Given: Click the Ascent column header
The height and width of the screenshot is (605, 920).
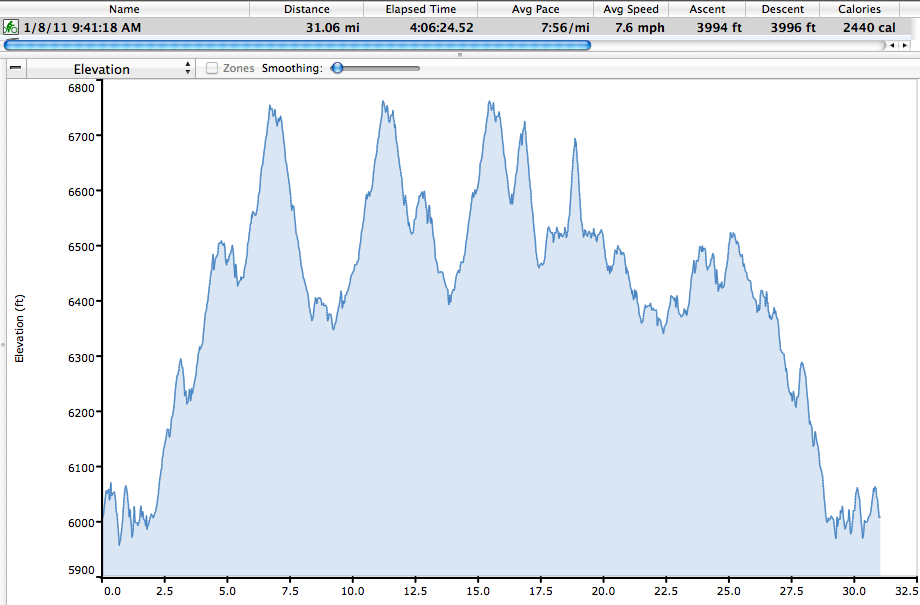Looking at the screenshot, I should 707,9.
